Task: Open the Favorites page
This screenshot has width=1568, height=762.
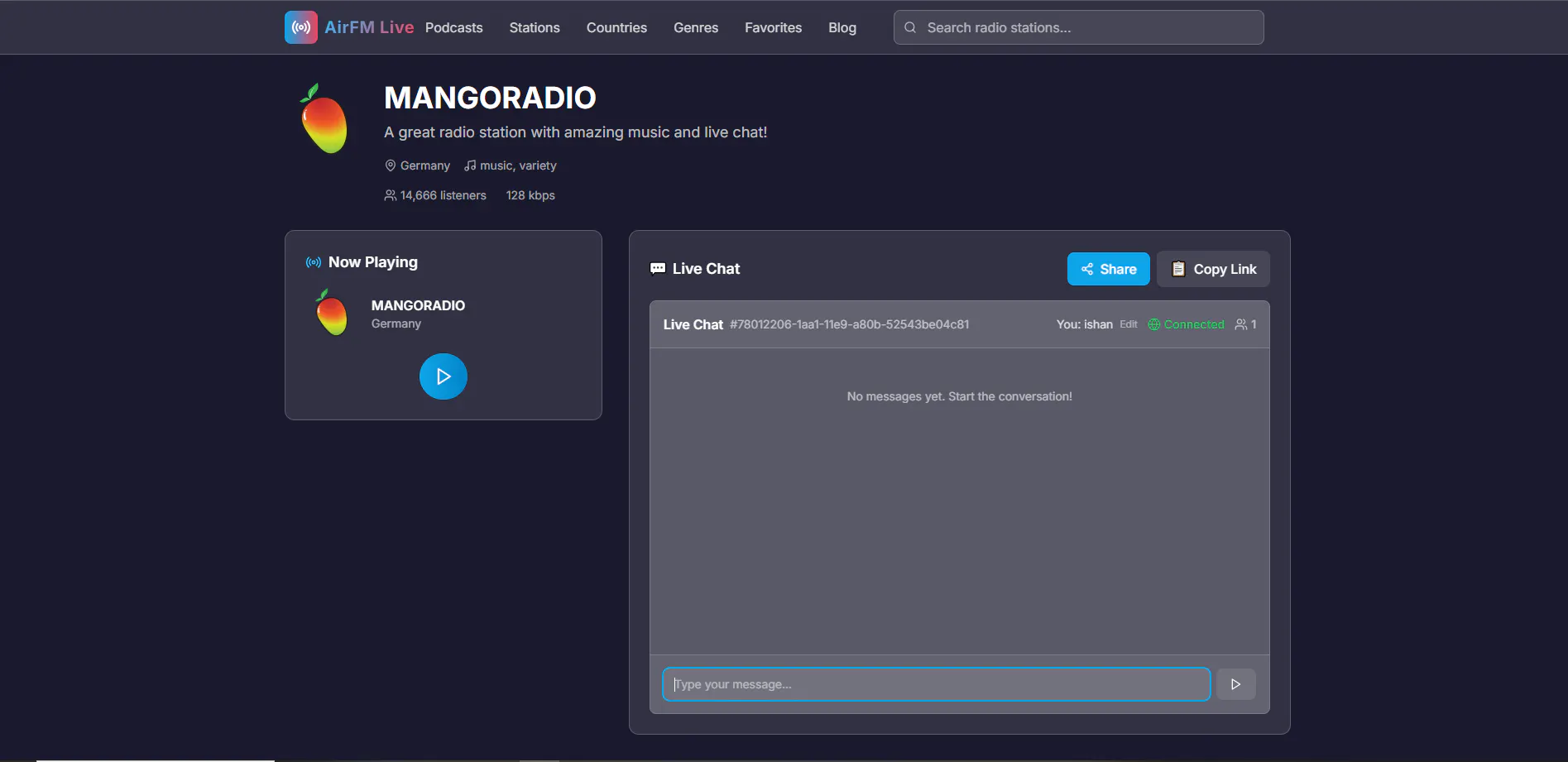Action: pyautogui.click(x=773, y=27)
